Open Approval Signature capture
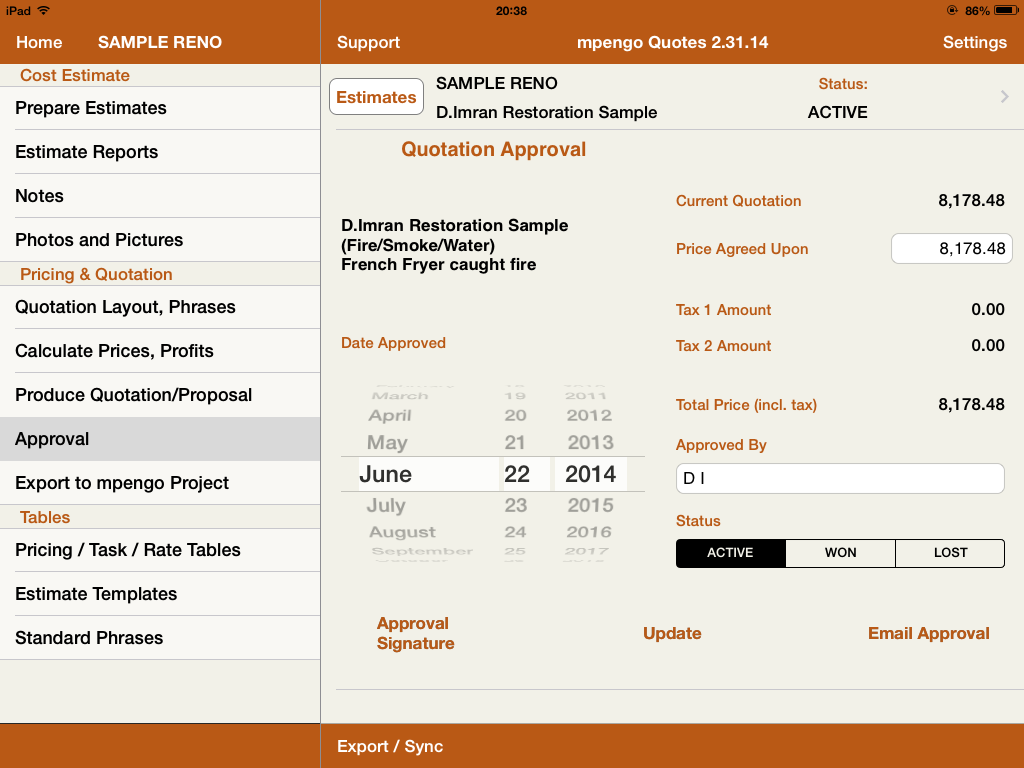The height and width of the screenshot is (768, 1024). (x=415, y=634)
